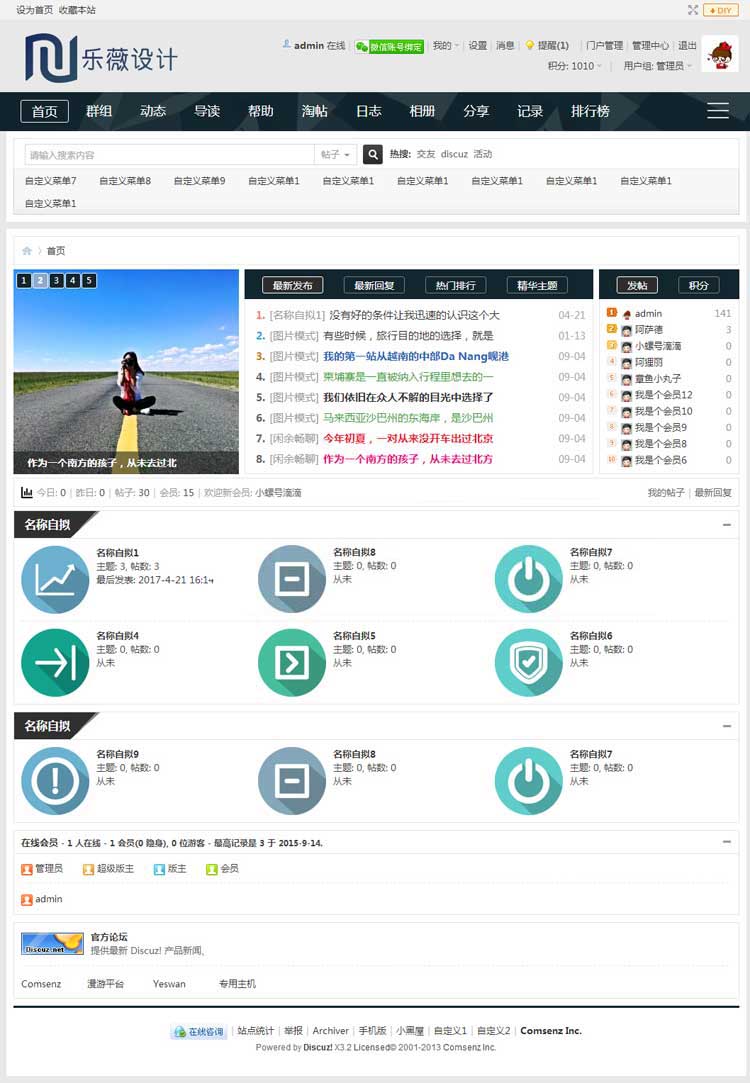Click the 超级版主 legend icon
Image resolution: width=750 pixels, height=1083 pixels.
88,870
